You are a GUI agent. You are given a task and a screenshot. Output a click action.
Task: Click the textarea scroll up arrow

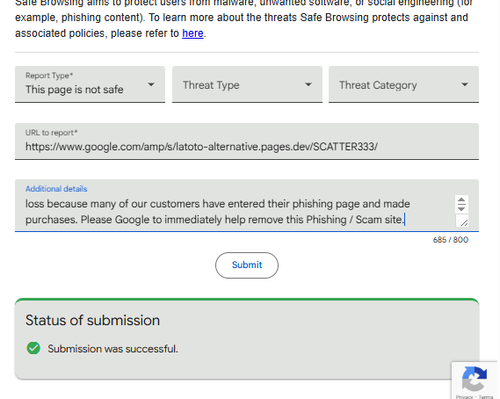pyautogui.click(x=461, y=200)
